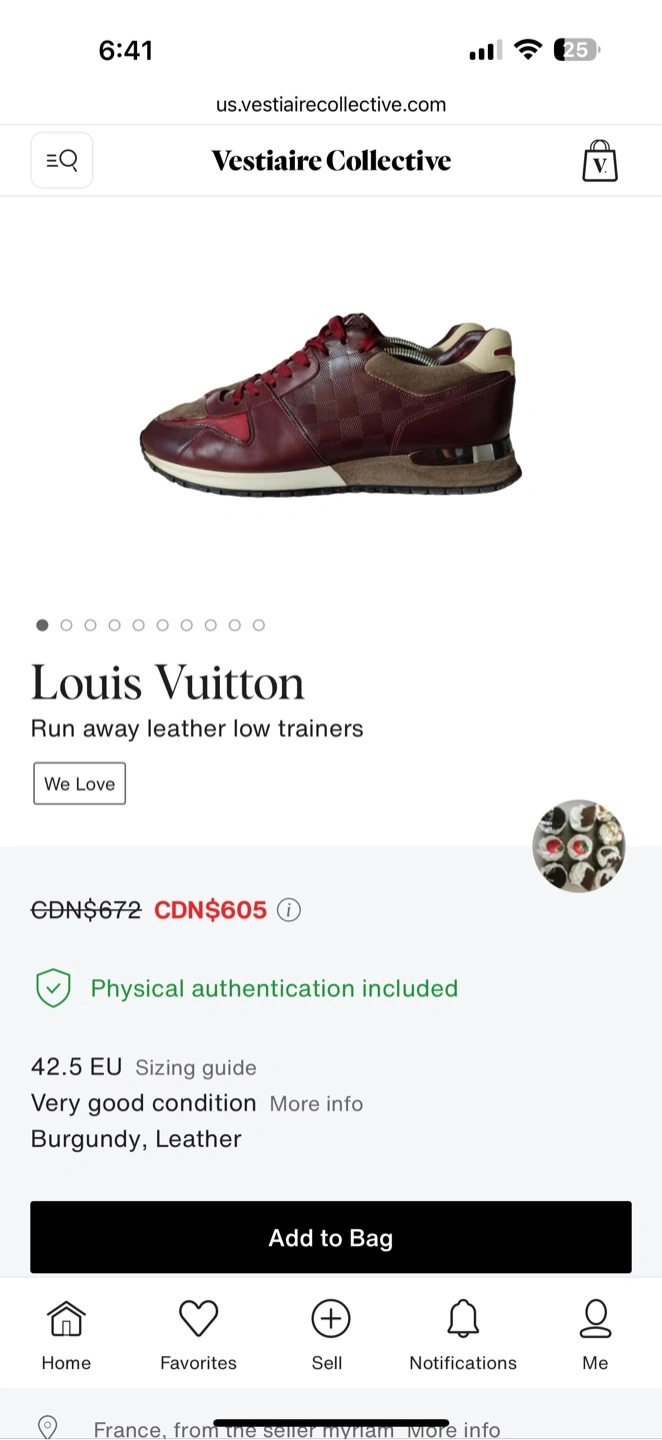
Task: Tap the Vestiaire Collective logo
Action: 330,160
